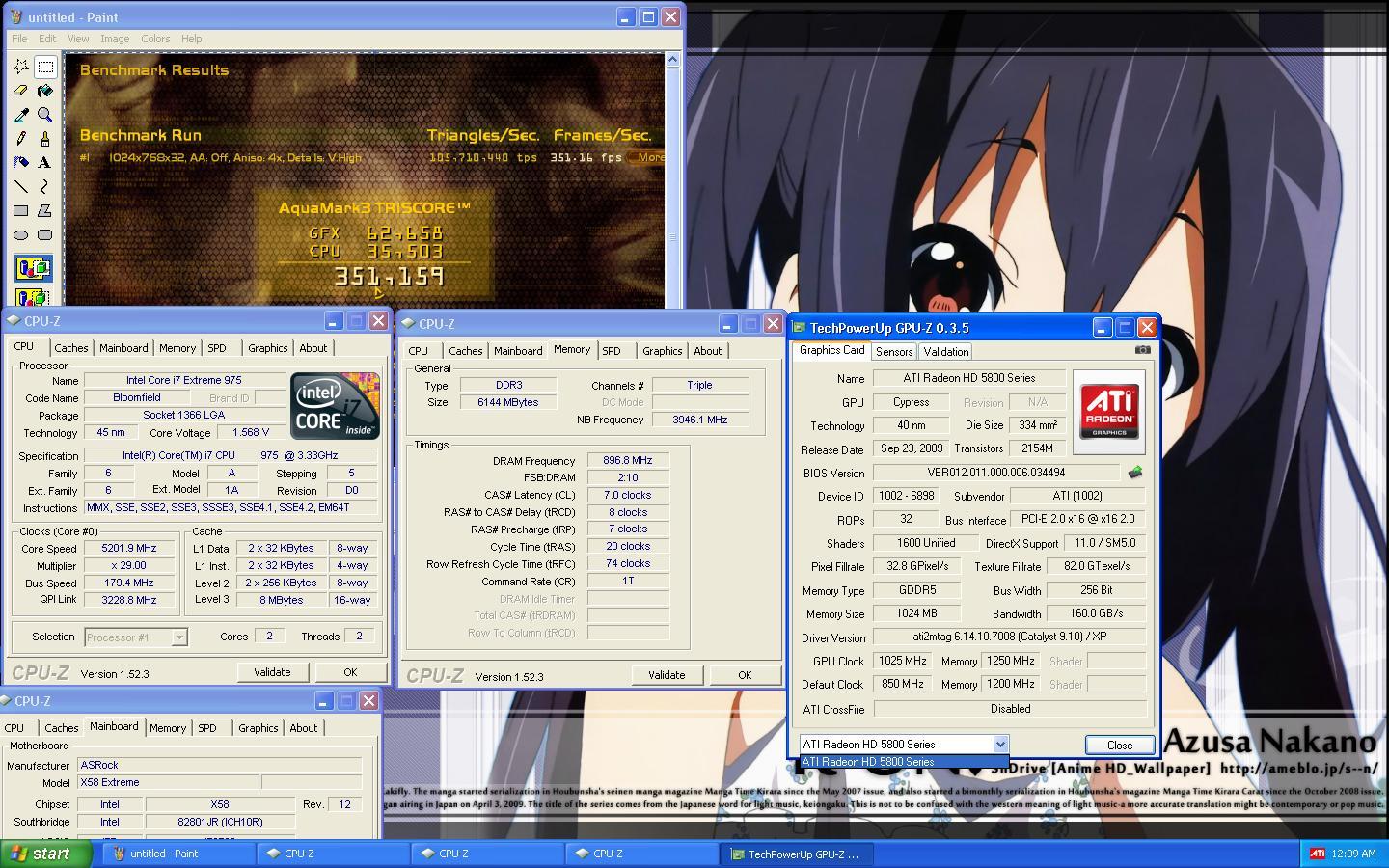Open Paint's Edit menu
The width and height of the screenshot is (1389, 868).
coord(47,39)
